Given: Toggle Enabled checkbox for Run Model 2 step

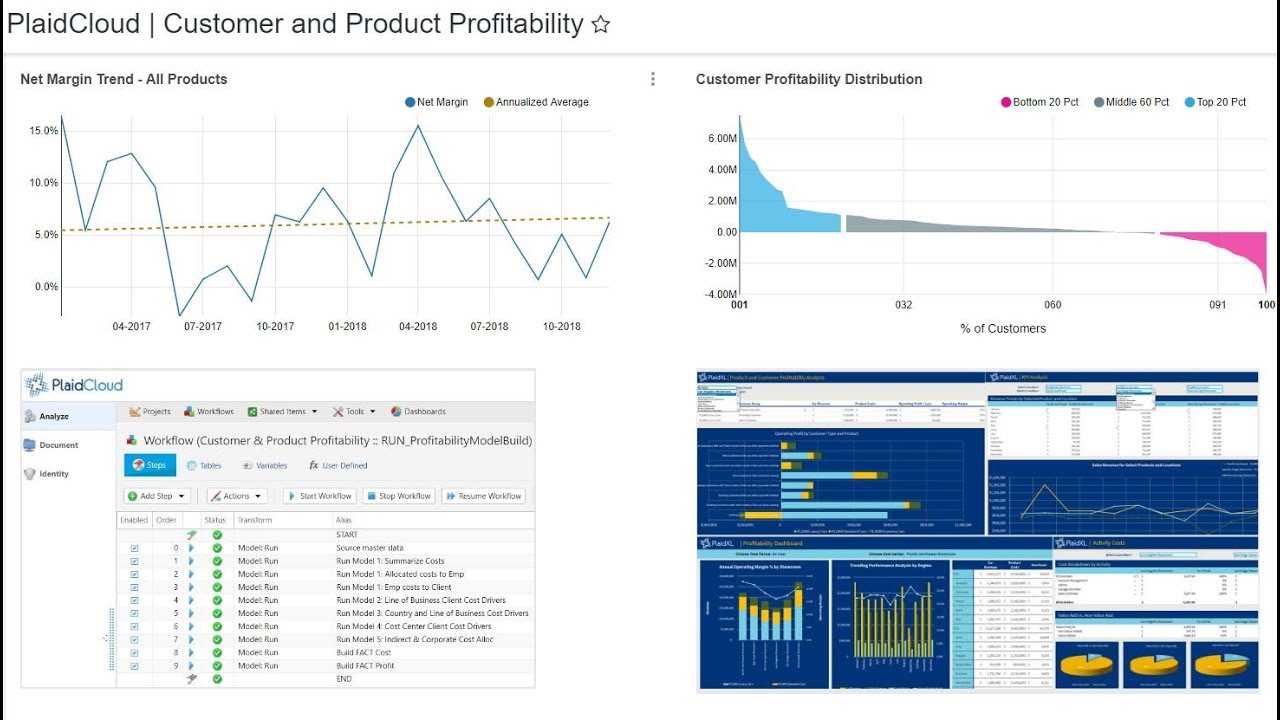Looking at the screenshot, I should [134, 600].
